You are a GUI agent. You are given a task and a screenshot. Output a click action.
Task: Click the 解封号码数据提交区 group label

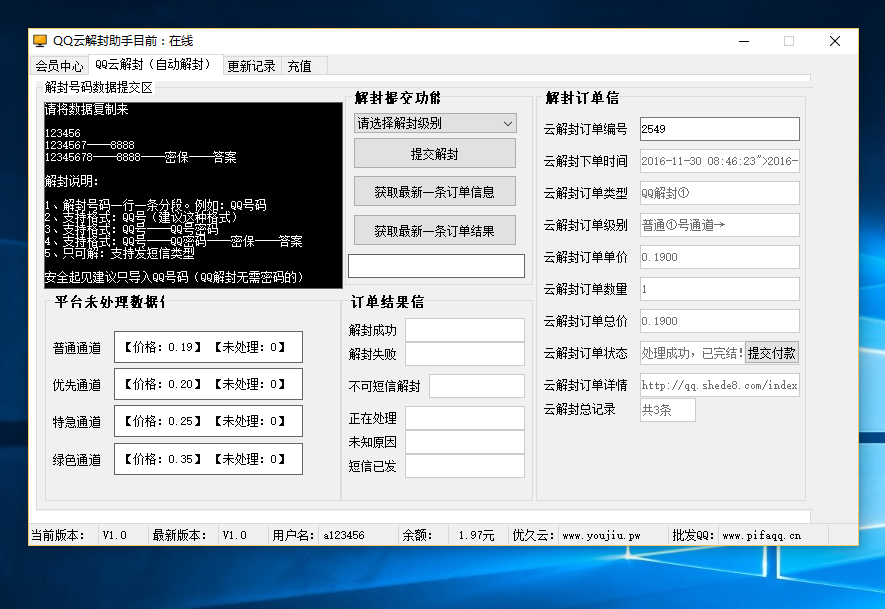pos(99,87)
